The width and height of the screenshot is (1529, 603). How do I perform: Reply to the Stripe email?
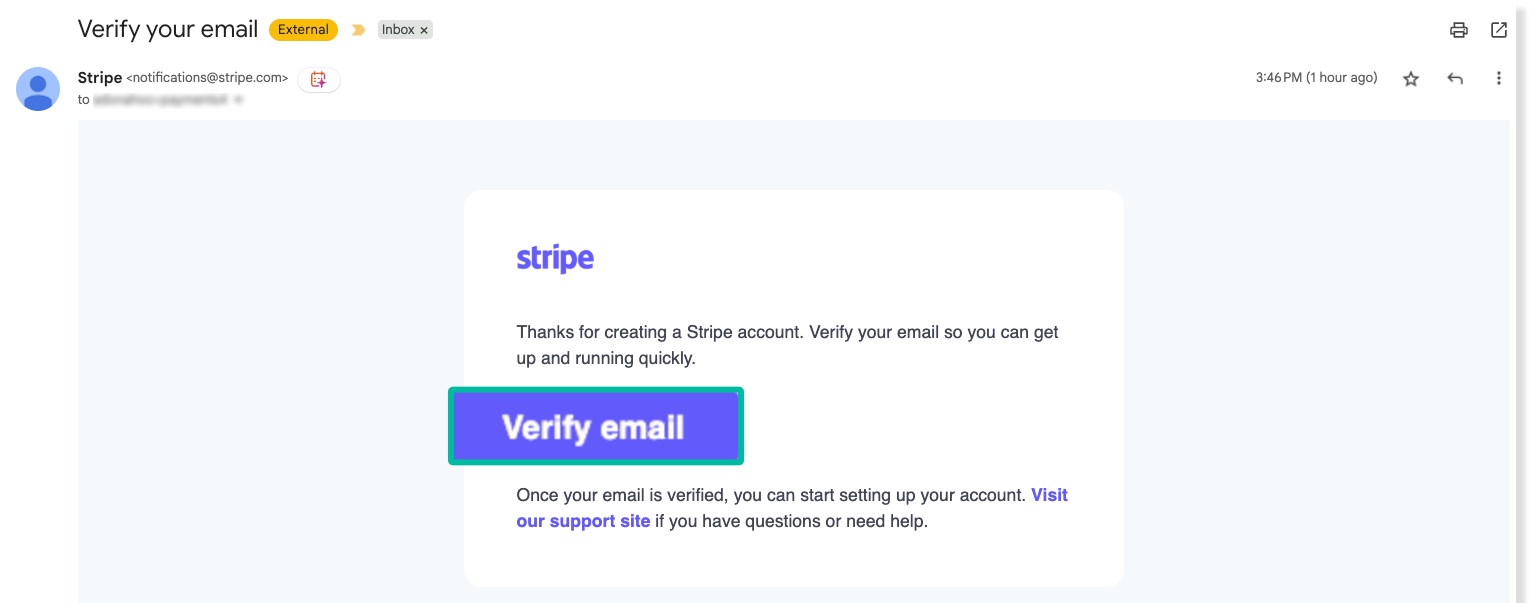click(1455, 78)
